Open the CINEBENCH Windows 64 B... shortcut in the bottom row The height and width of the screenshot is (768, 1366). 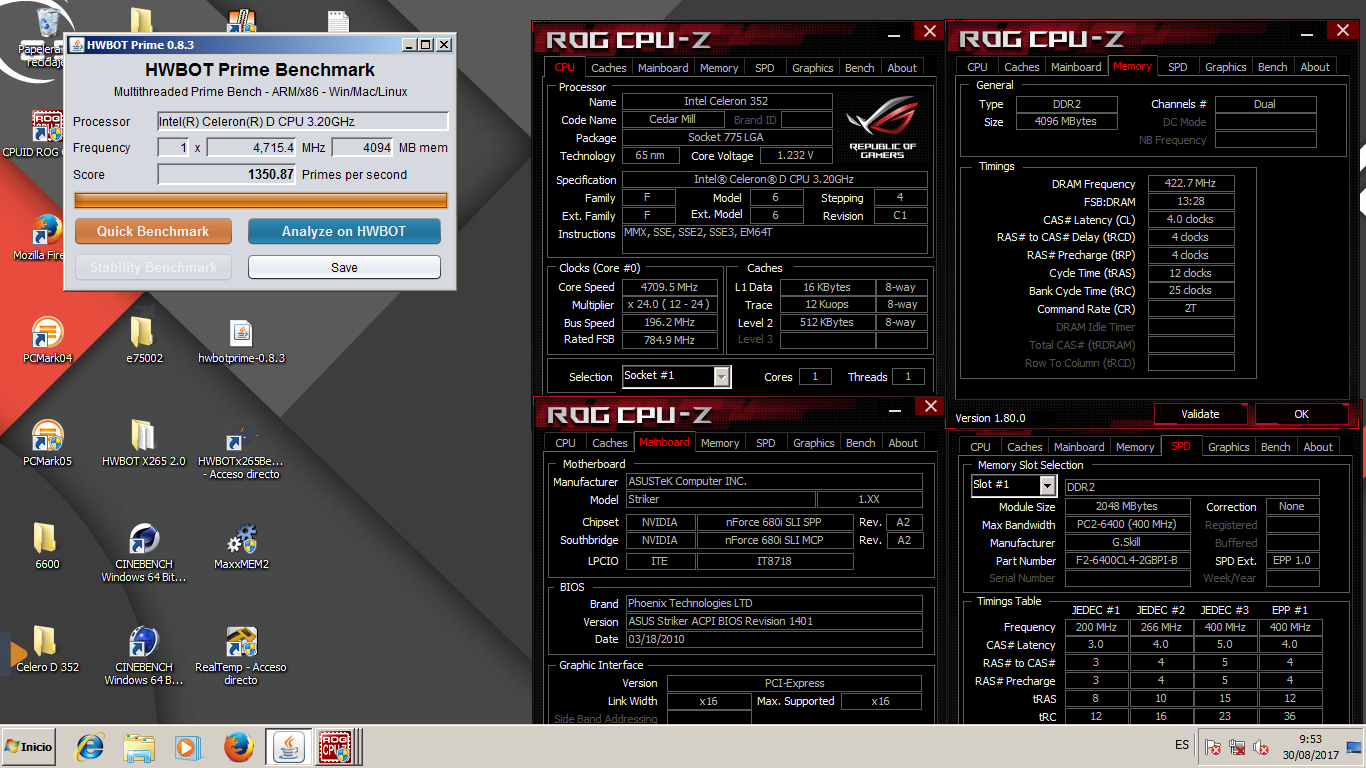pos(143,656)
